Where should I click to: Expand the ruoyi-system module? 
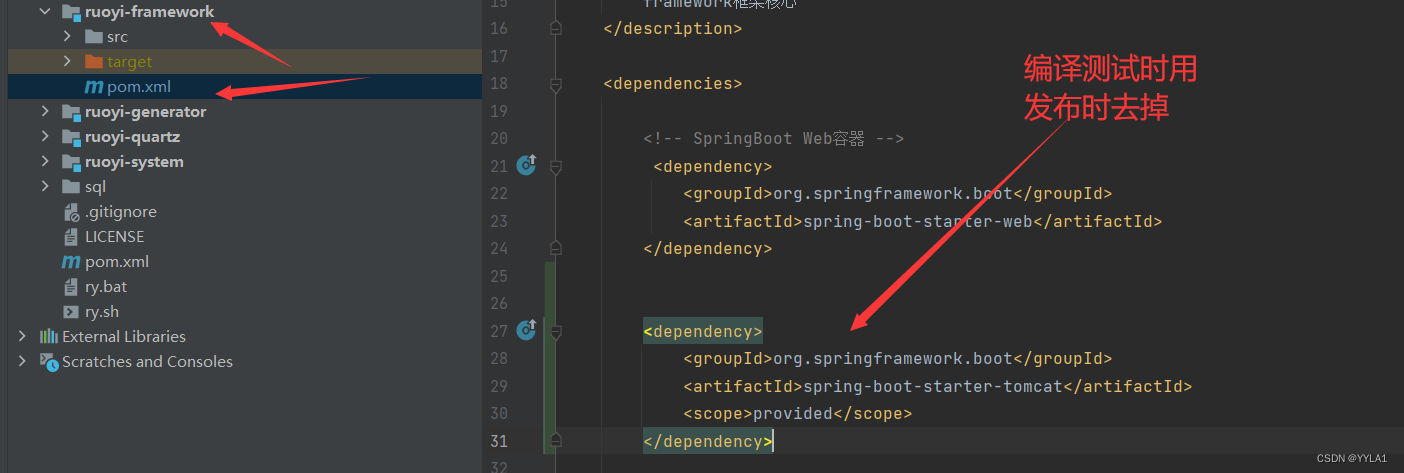pos(44,162)
